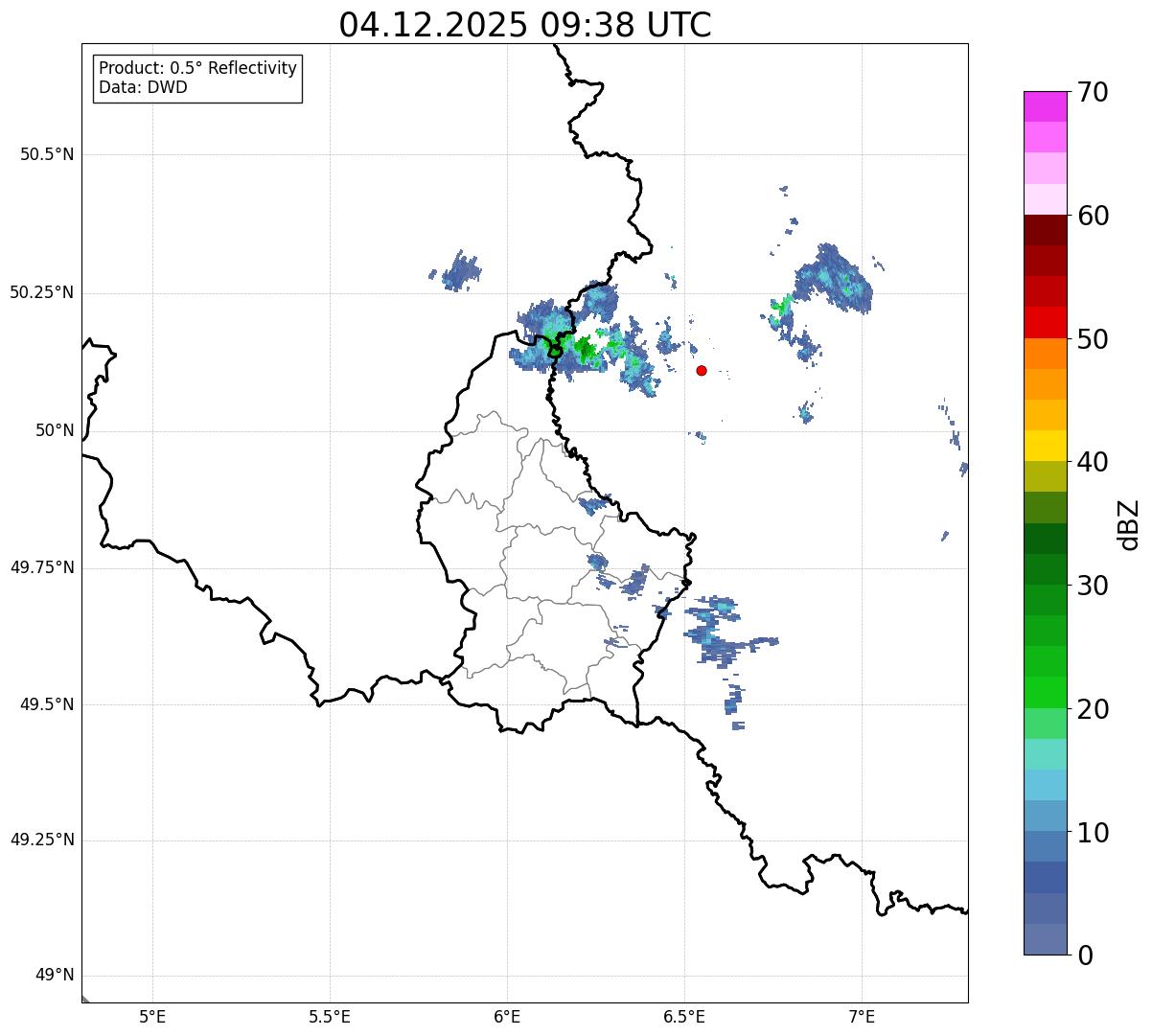Click the 6°E longitude label

(507, 1017)
